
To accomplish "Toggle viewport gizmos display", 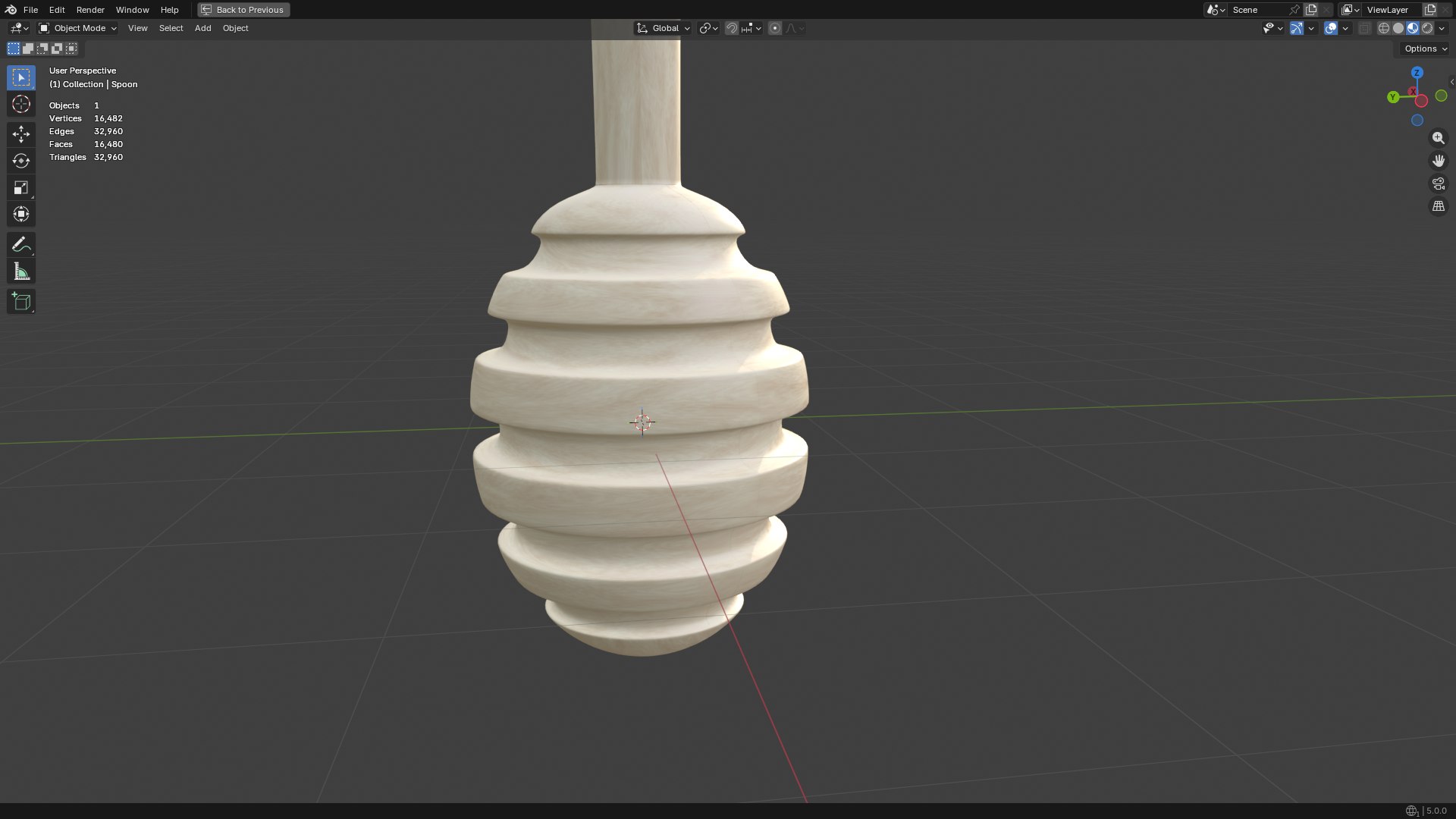I will tap(1297, 28).
